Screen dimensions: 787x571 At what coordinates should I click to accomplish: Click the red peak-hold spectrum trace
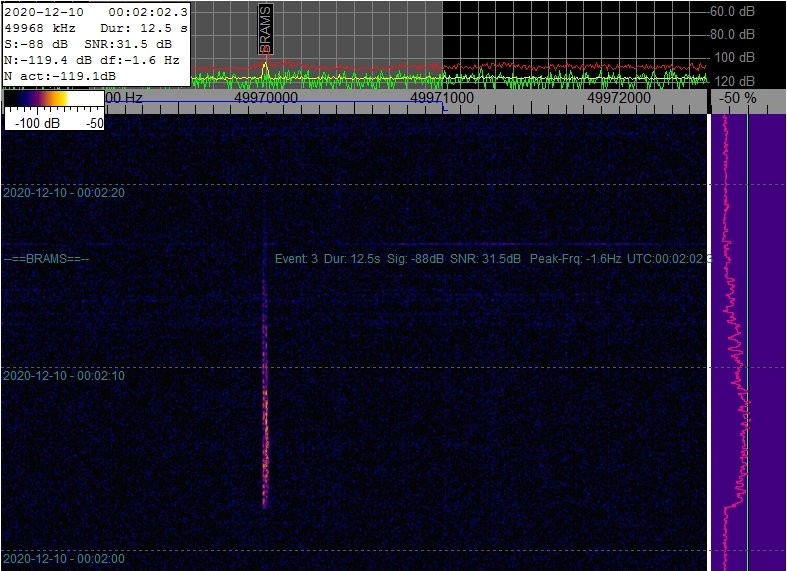click(449, 66)
